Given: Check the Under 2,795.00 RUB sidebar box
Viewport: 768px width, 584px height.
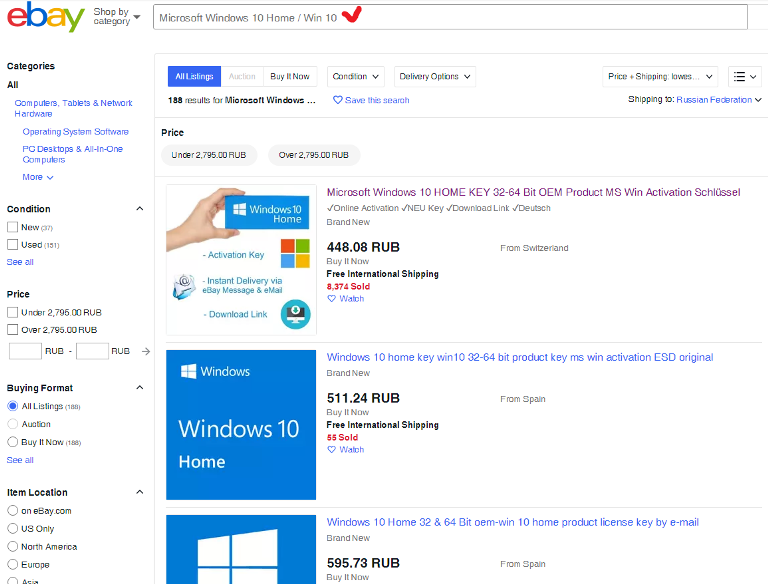Looking at the screenshot, I should coord(13,313).
